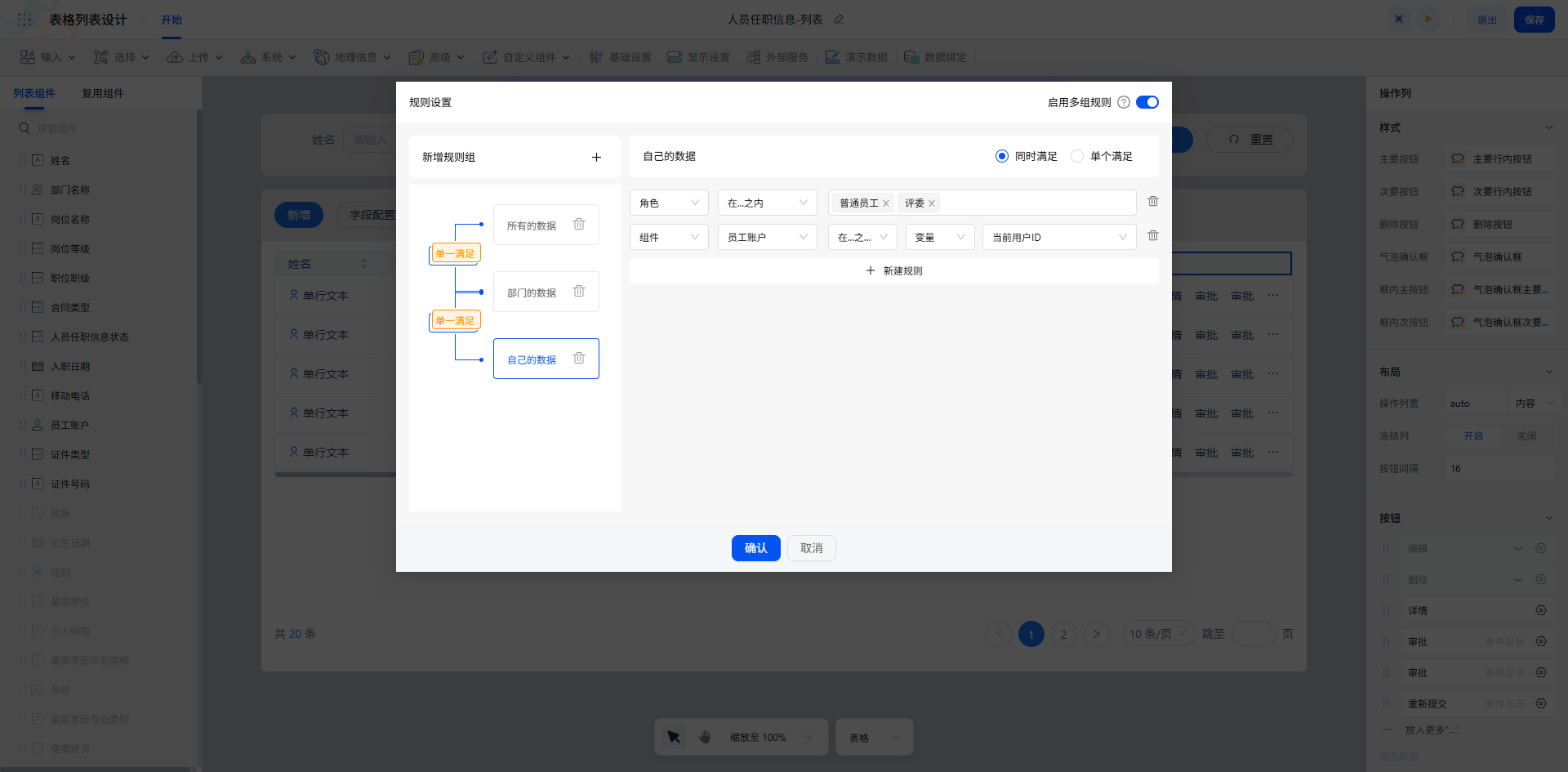Remove the 组件 rule row with trash icon
The image size is (1568, 772).
pos(1153,236)
